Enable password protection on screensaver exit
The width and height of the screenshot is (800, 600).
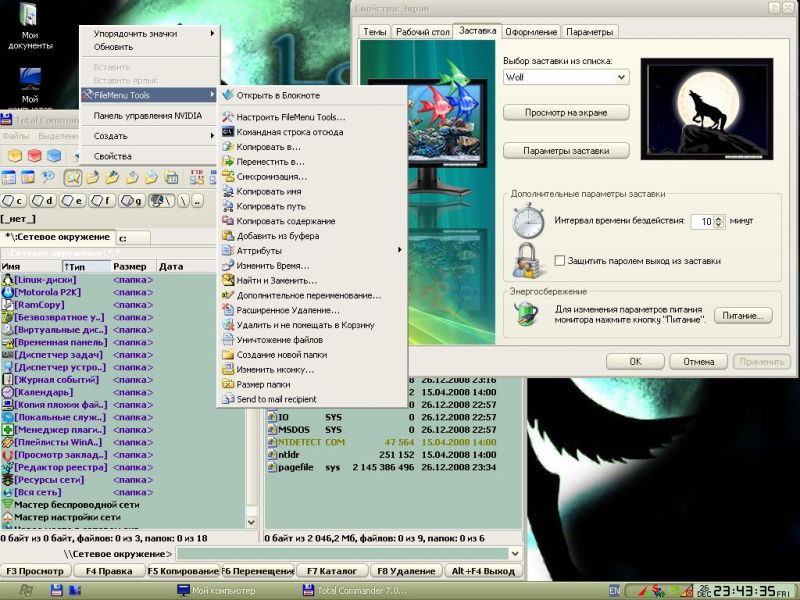[x=560, y=261]
